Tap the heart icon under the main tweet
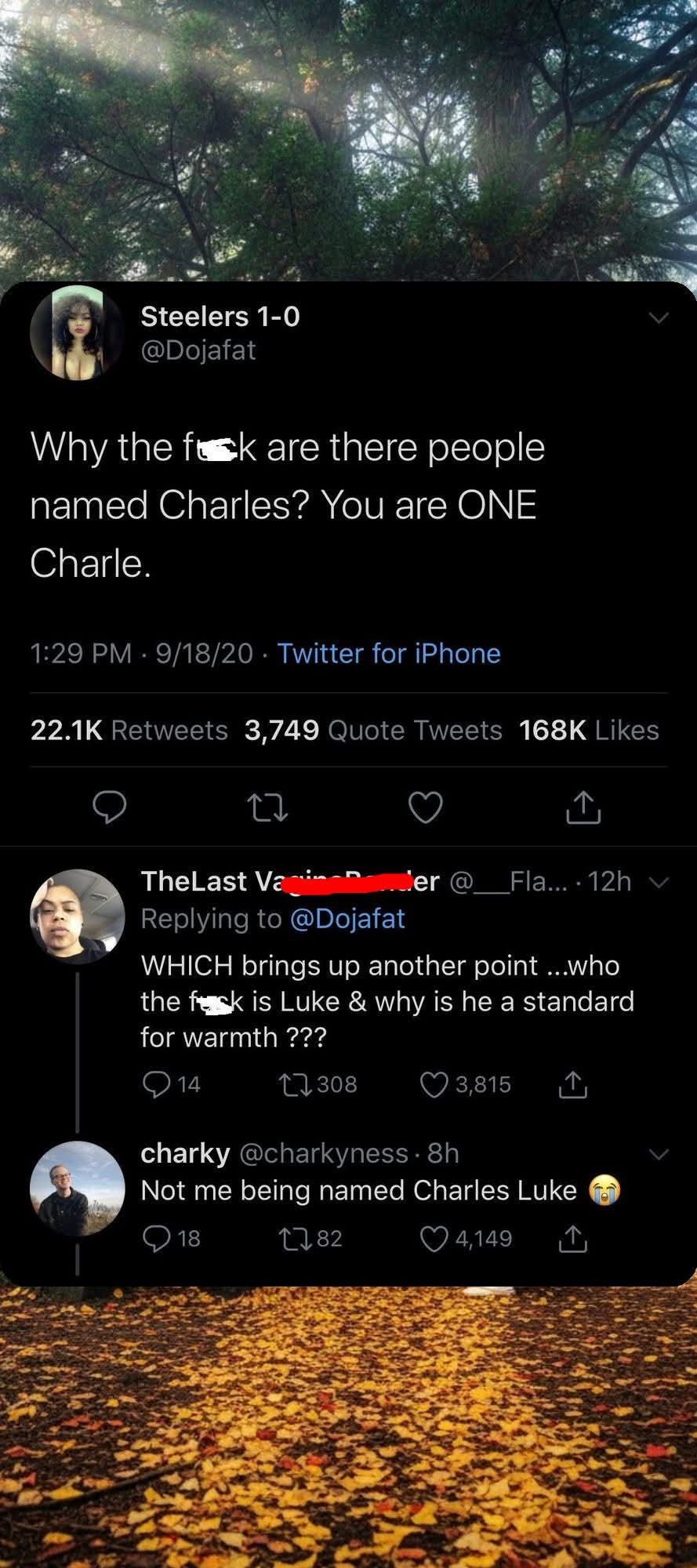 (425, 808)
